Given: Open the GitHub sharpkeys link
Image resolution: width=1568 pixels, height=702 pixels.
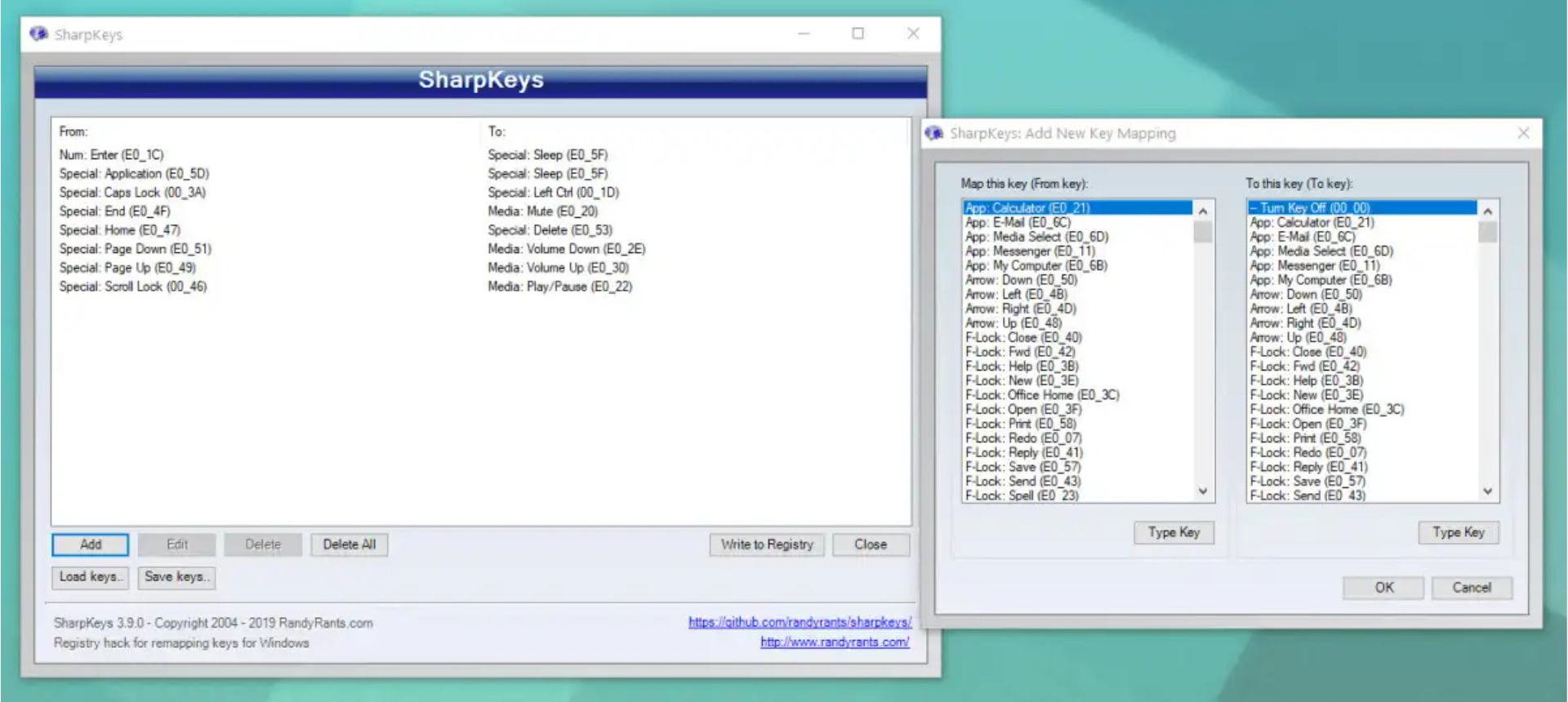Looking at the screenshot, I should pyautogui.click(x=800, y=622).
